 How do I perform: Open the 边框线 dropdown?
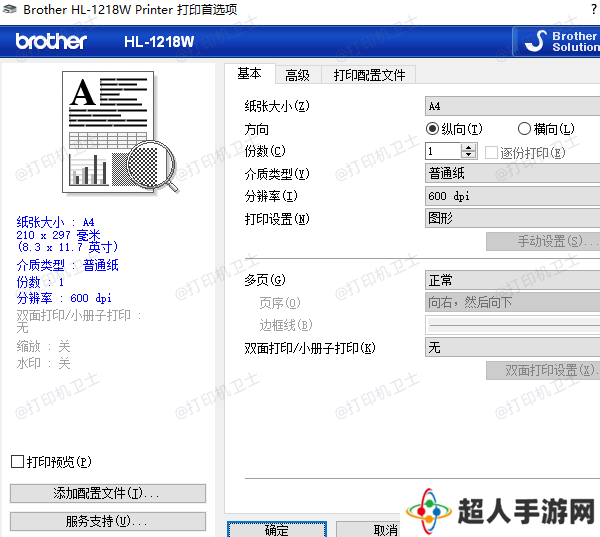(512, 325)
